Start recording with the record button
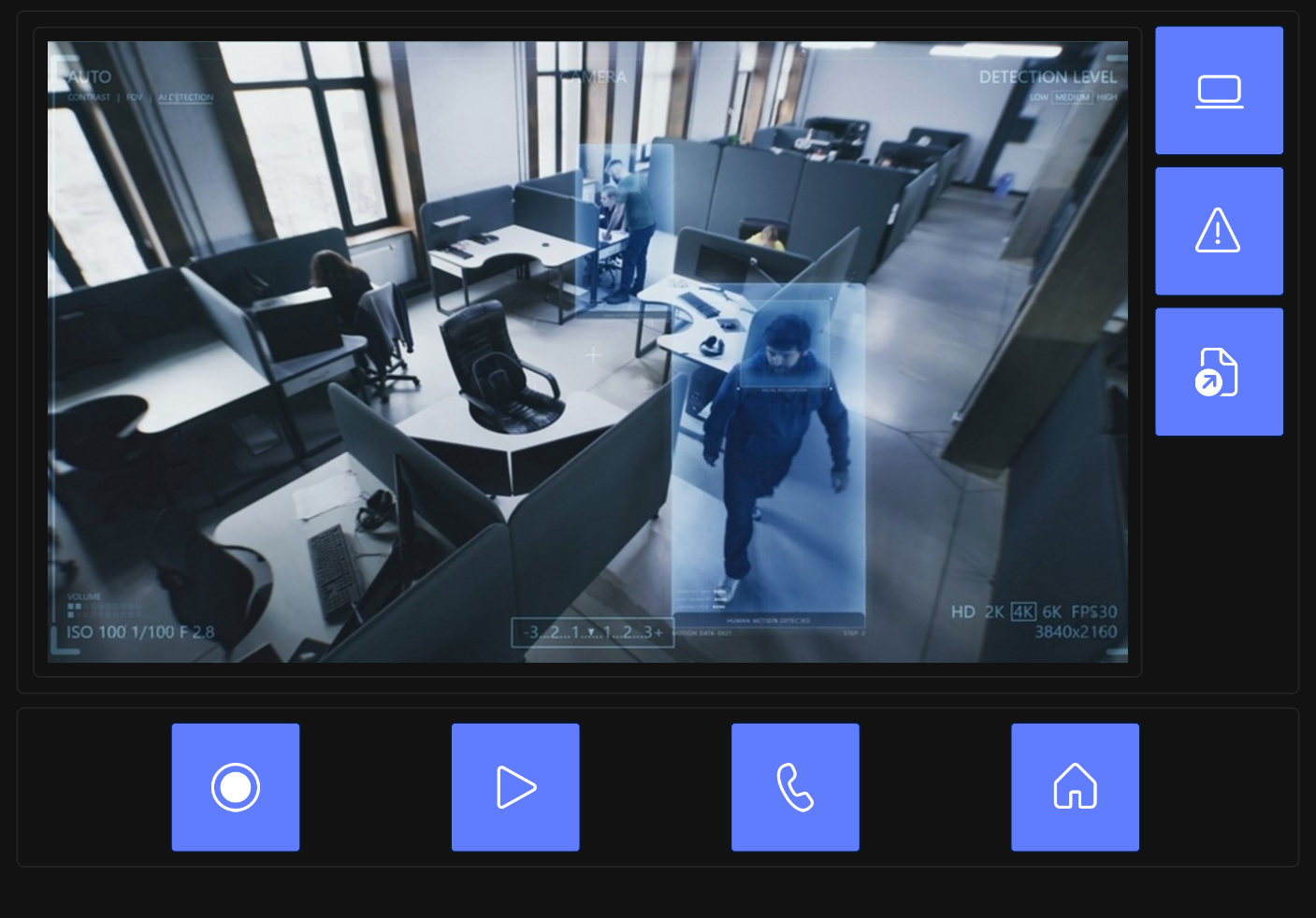This screenshot has width=1316, height=918. [236, 787]
